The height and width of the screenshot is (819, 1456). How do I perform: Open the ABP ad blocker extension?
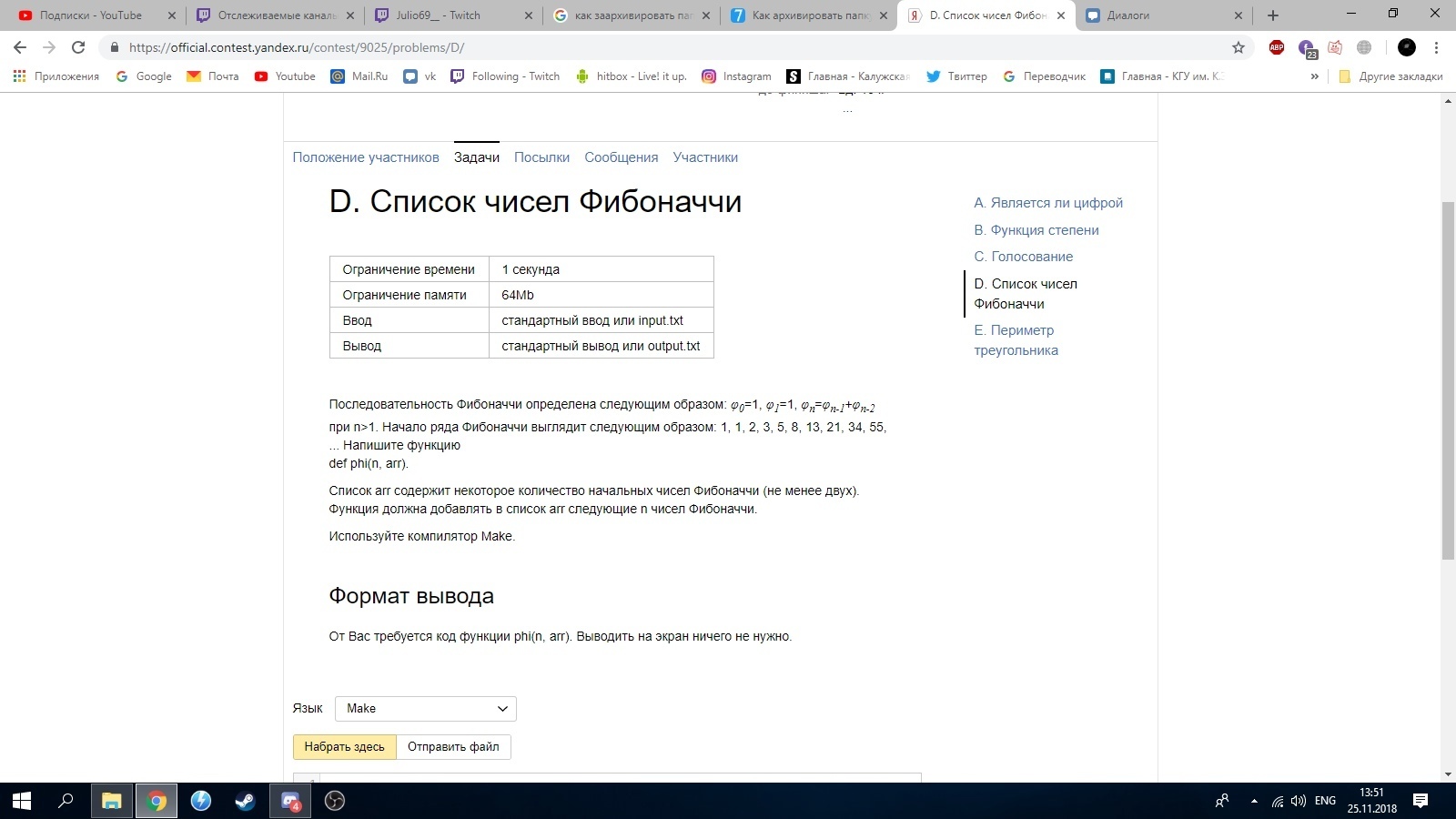(1277, 47)
